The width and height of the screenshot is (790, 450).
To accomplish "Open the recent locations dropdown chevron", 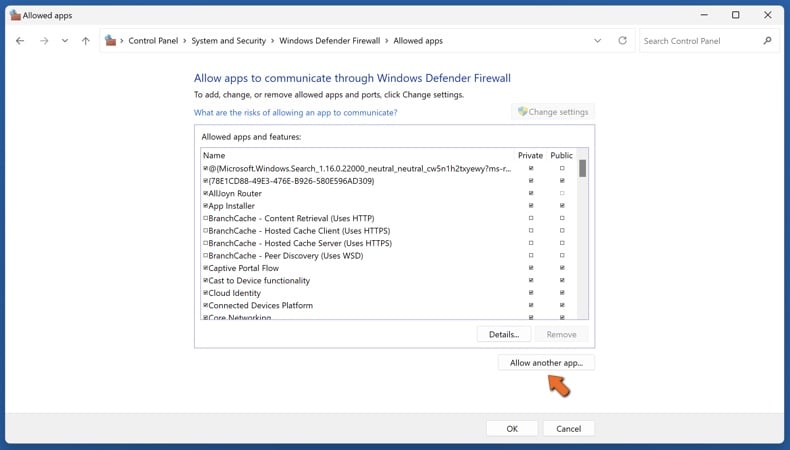I will pos(65,41).
